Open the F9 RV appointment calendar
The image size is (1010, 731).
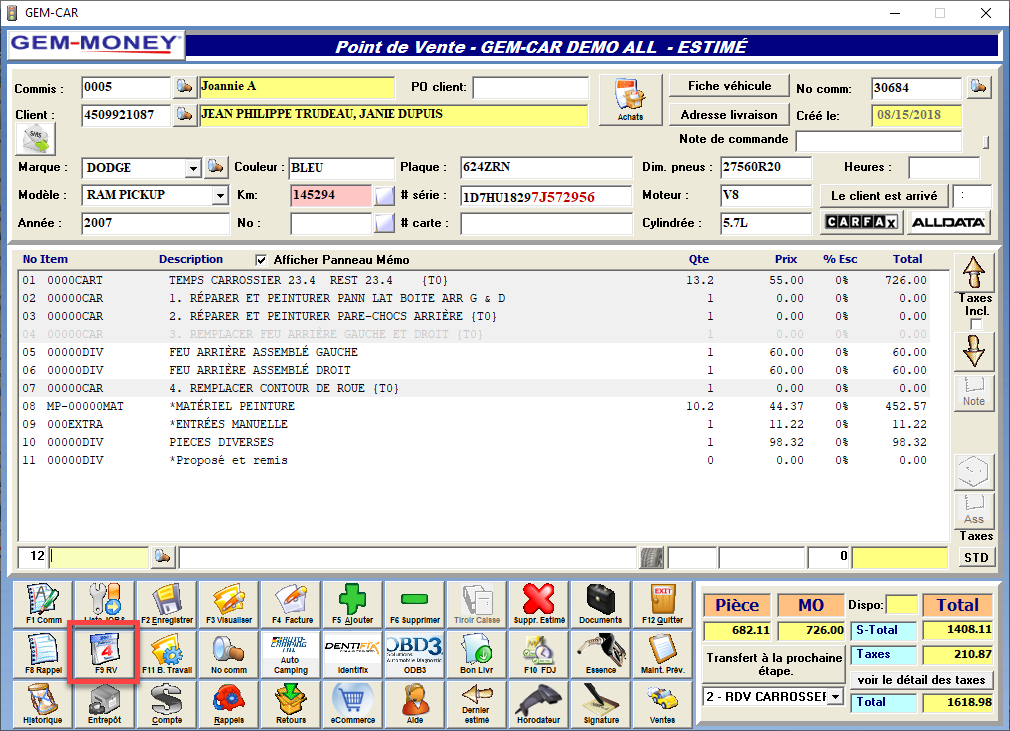(x=104, y=654)
